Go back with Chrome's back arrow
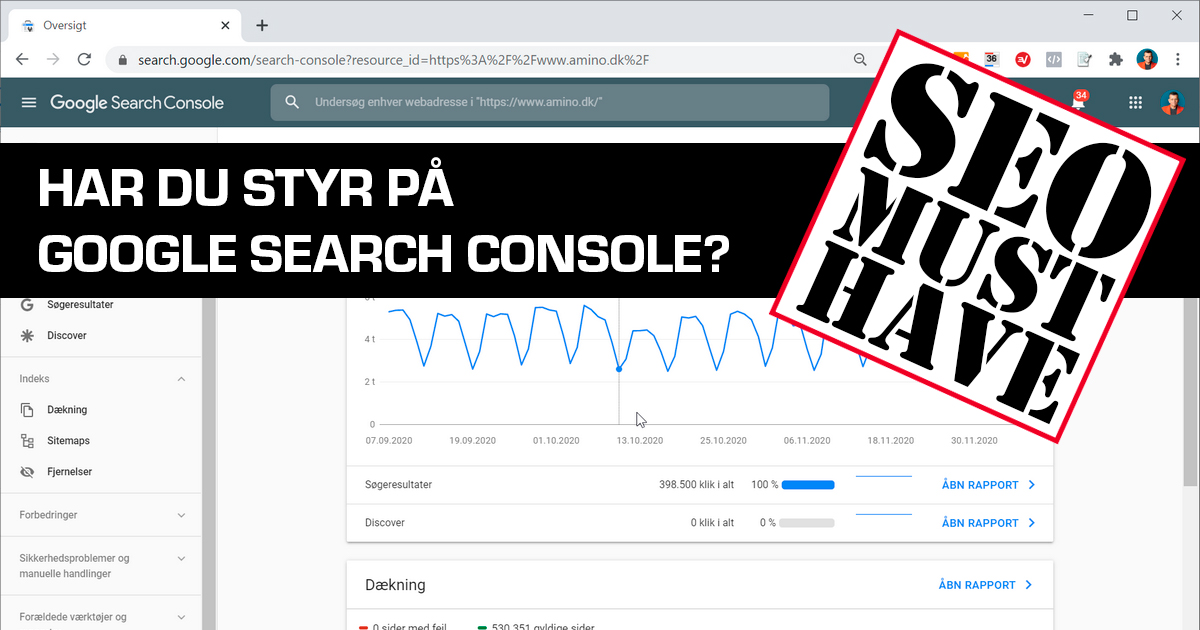The width and height of the screenshot is (1200, 630). [23, 60]
